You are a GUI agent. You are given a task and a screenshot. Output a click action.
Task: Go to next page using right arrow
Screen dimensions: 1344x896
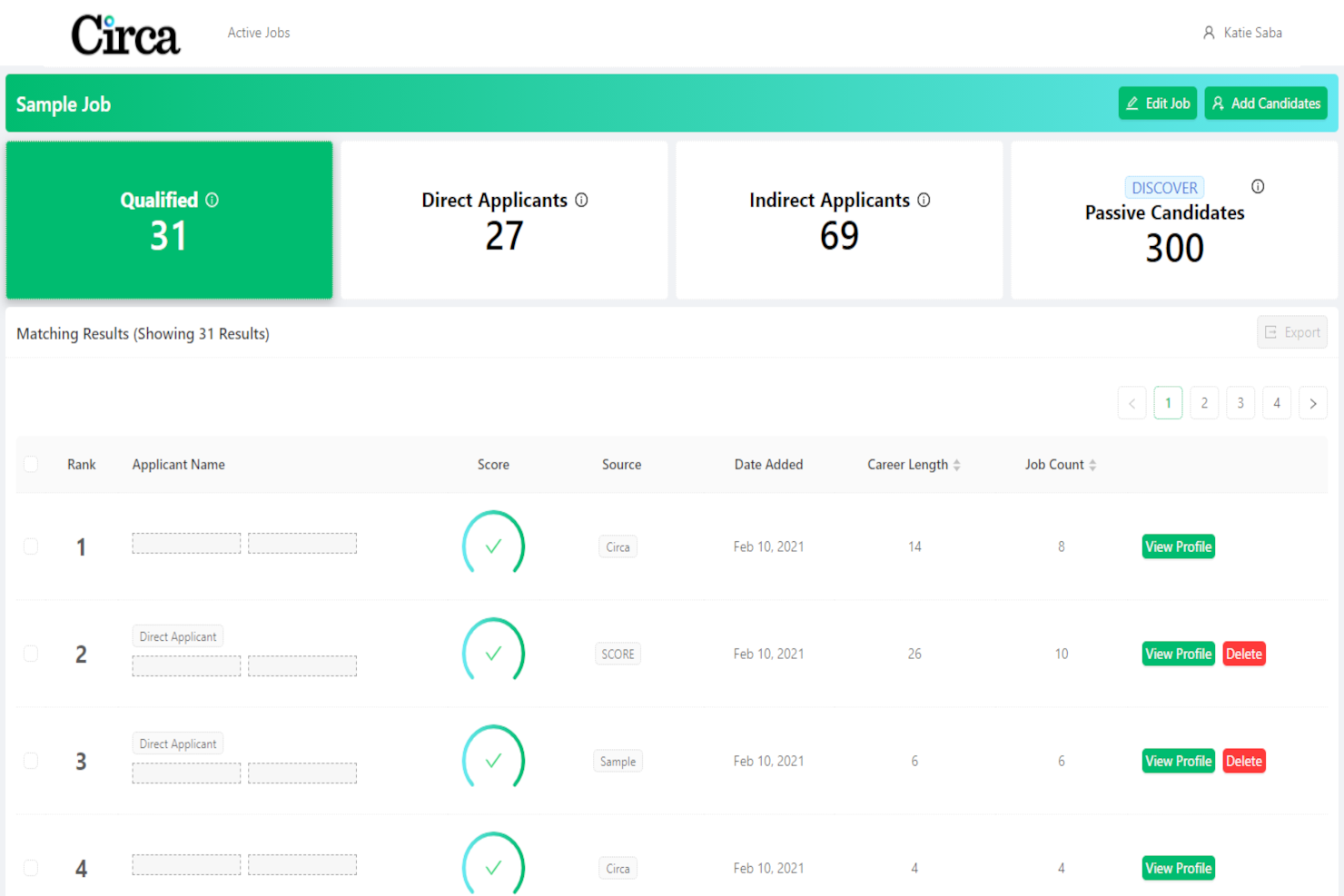(x=1313, y=403)
